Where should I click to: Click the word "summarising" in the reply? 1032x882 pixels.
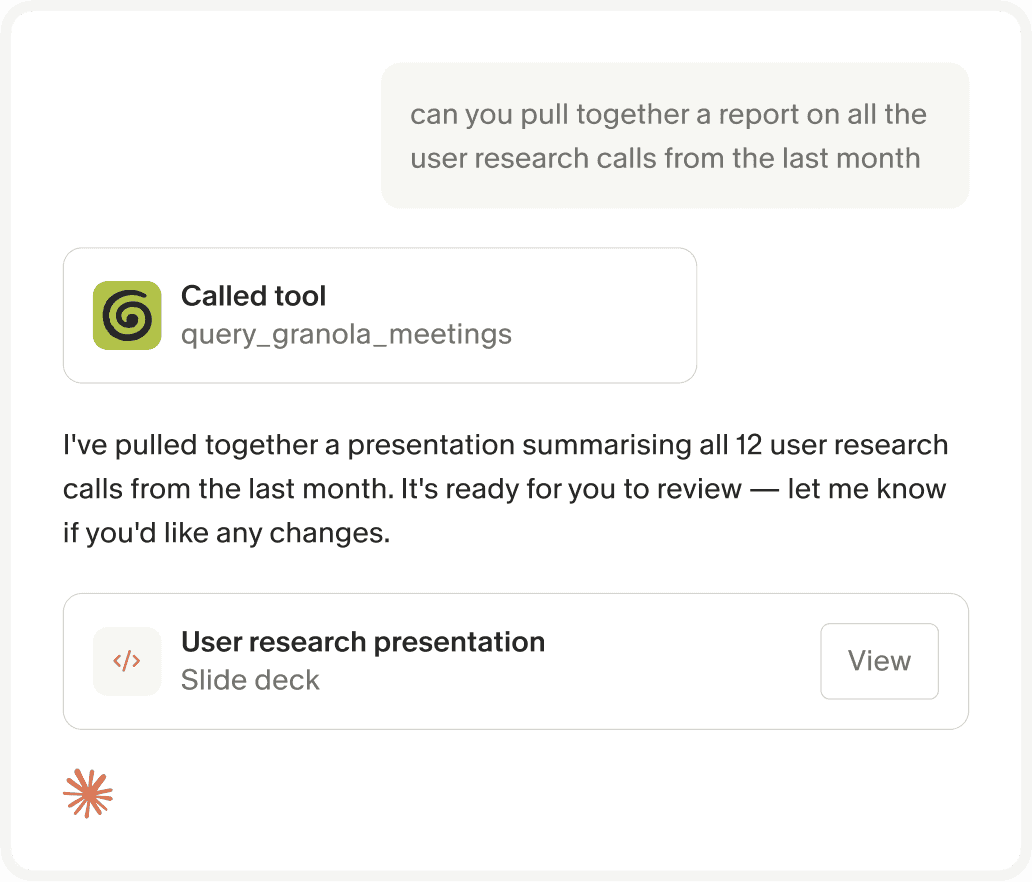coord(607,446)
